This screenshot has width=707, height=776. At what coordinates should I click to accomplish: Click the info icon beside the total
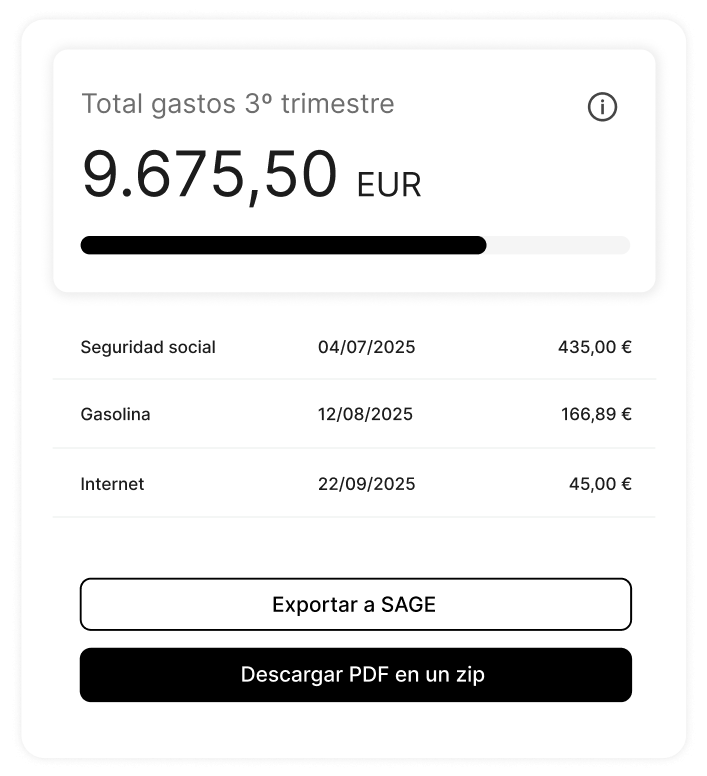(x=602, y=107)
